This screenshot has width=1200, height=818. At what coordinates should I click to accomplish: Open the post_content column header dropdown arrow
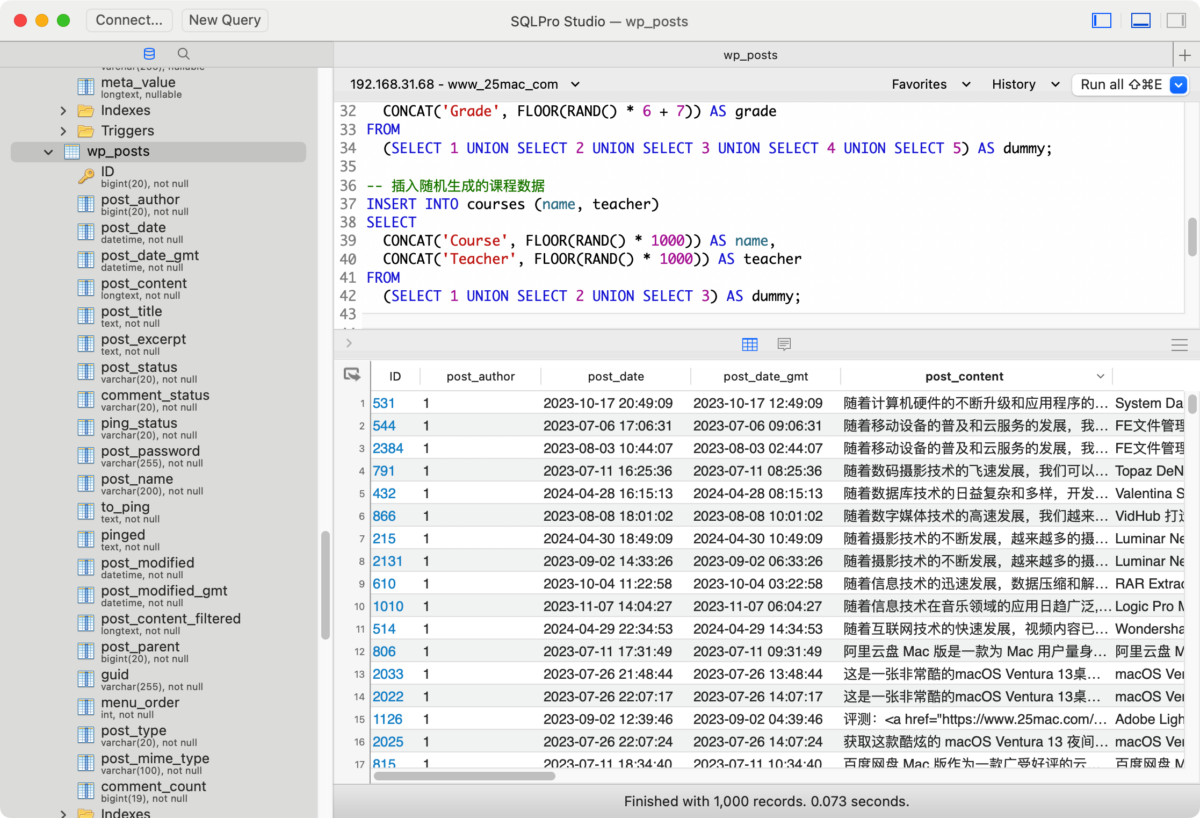(1101, 377)
